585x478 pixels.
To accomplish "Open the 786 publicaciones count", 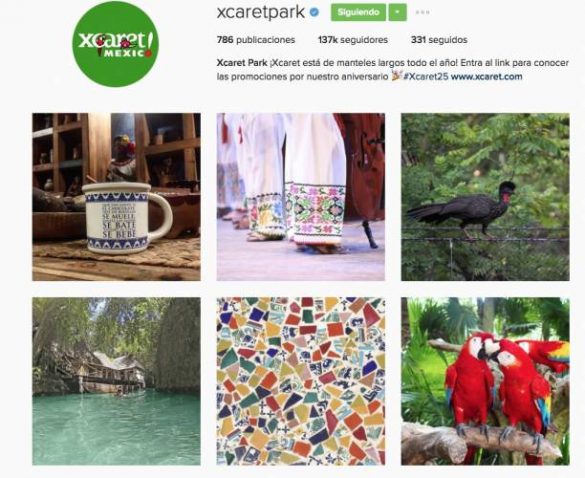I will click(256, 40).
